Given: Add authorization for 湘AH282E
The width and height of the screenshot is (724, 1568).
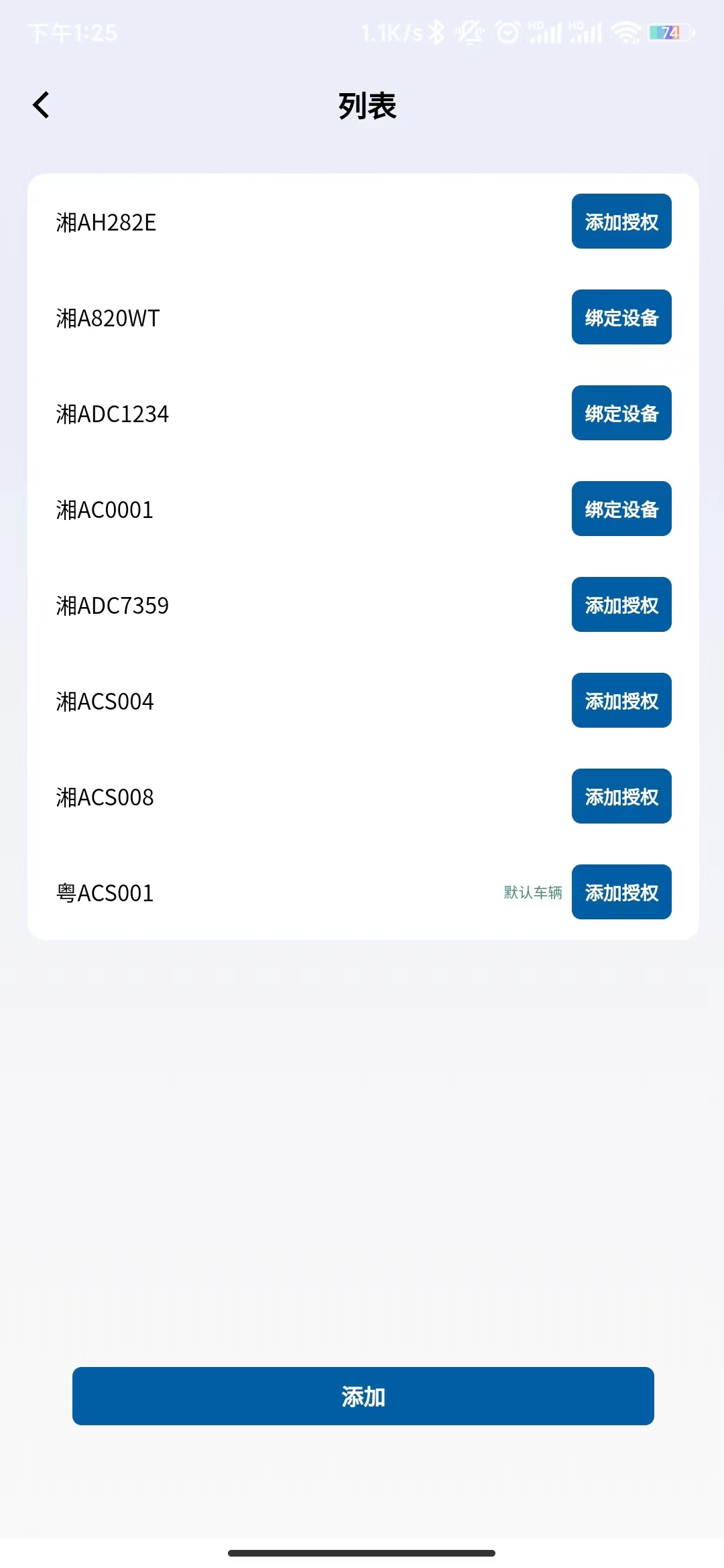Looking at the screenshot, I should [x=621, y=221].
